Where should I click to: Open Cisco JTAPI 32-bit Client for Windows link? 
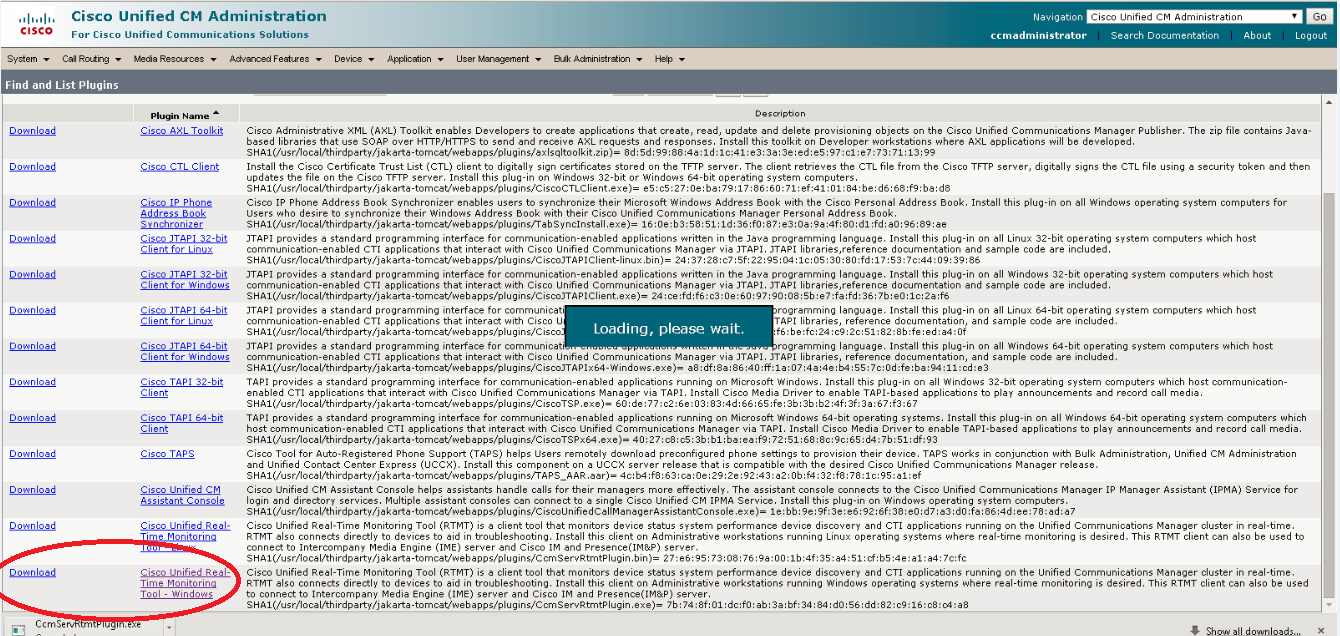(185, 280)
